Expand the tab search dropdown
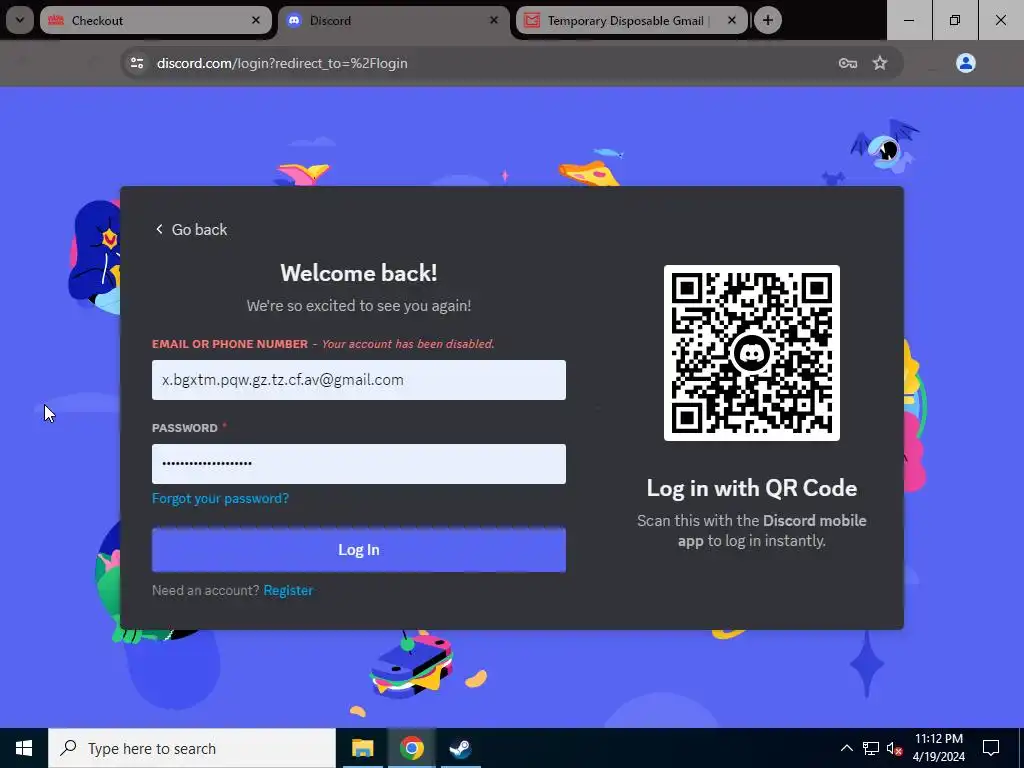1024x768 pixels. (x=20, y=20)
